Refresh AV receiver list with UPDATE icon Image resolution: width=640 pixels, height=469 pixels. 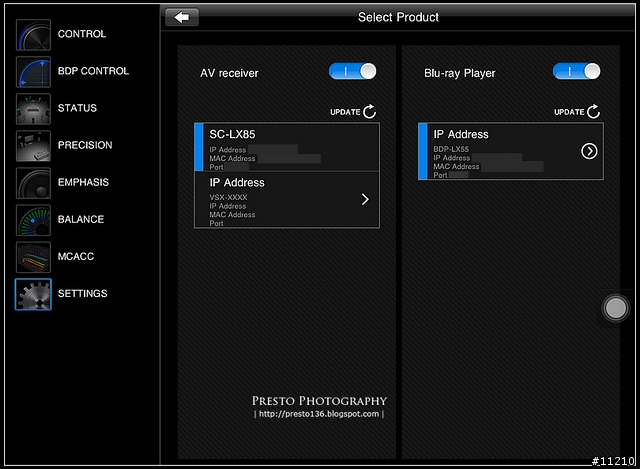(370, 111)
